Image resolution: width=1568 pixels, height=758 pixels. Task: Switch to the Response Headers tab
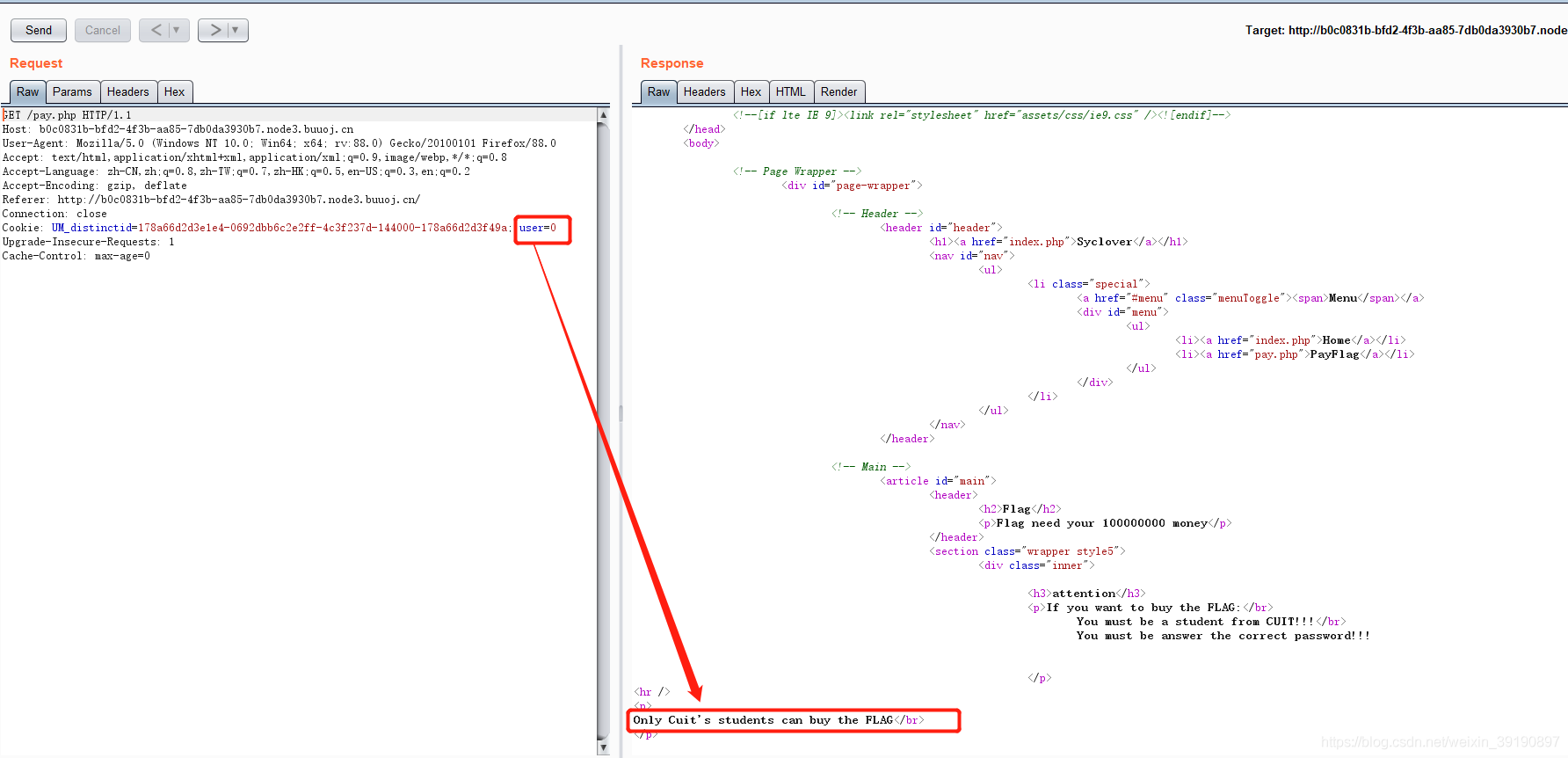pos(705,91)
